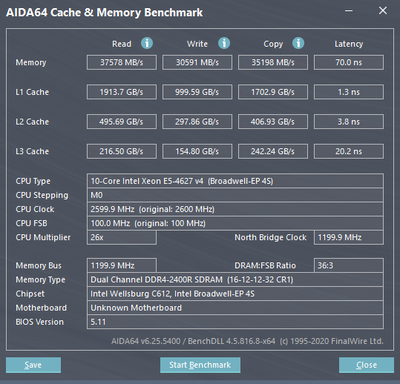The height and width of the screenshot is (384, 400).
Task: Select the BIOS Version 5.11 field
Action: point(235,322)
